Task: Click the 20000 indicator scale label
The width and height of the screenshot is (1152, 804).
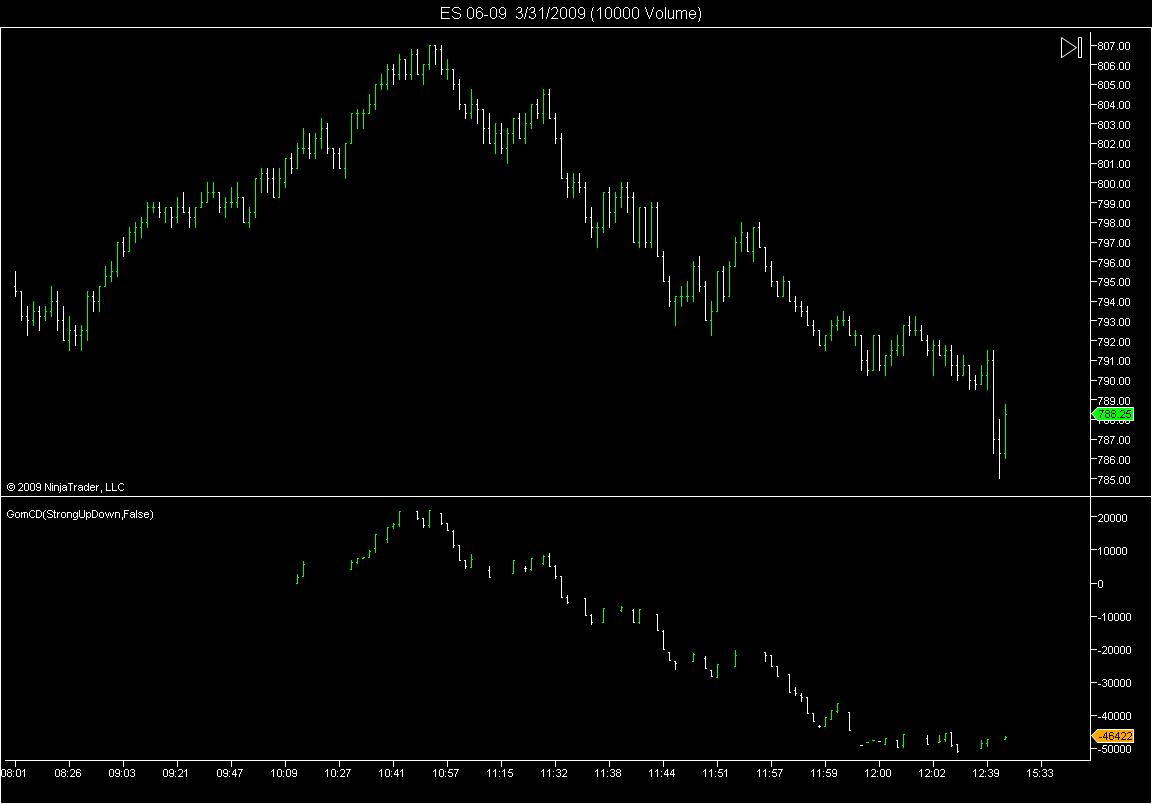Action: click(1112, 518)
